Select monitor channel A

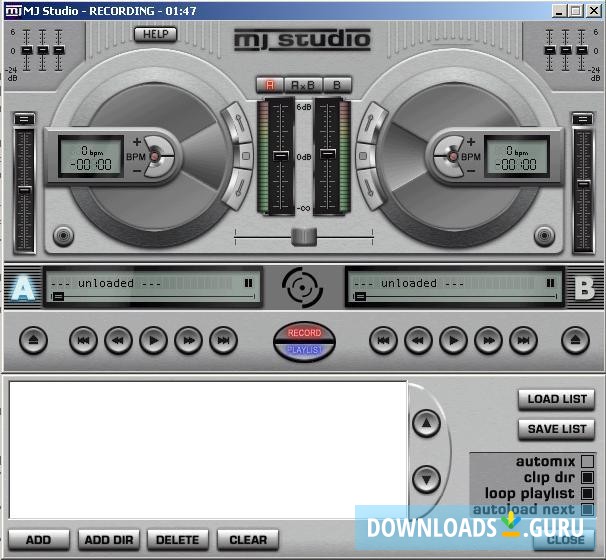click(x=270, y=85)
